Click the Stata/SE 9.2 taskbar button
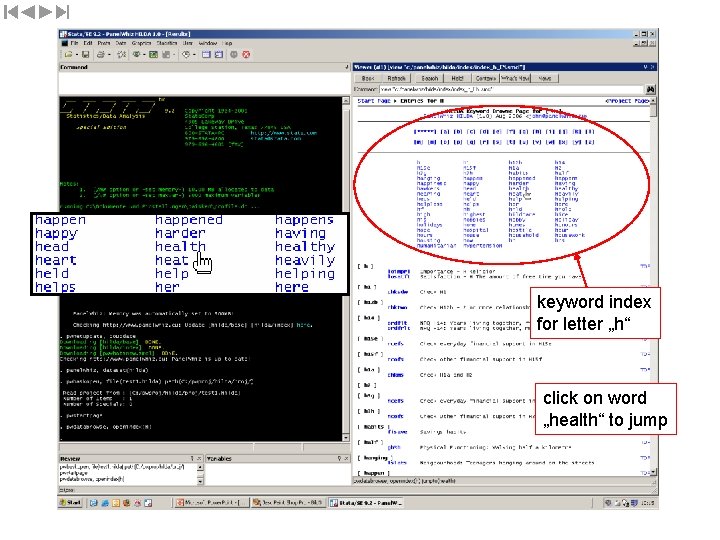The image size is (720, 540). click(x=366, y=503)
